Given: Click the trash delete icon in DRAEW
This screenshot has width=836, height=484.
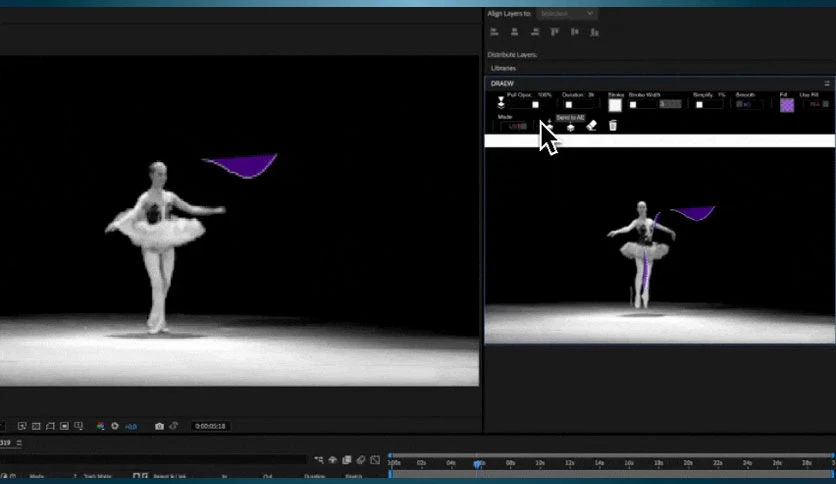Looking at the screenshot, I should [x=613, y=125].
